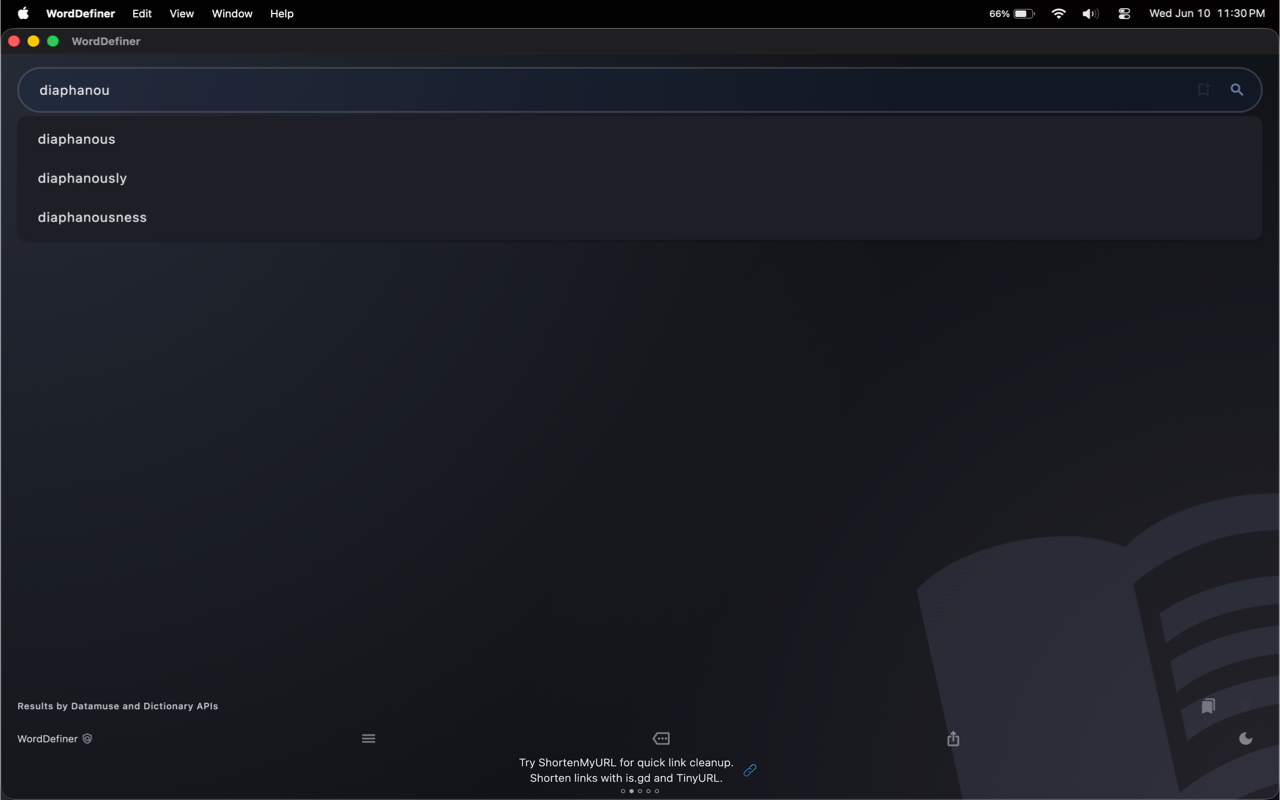Open the Apple menu
The height and width of the screenshot is (800, 1280).
tap(23, 14)
